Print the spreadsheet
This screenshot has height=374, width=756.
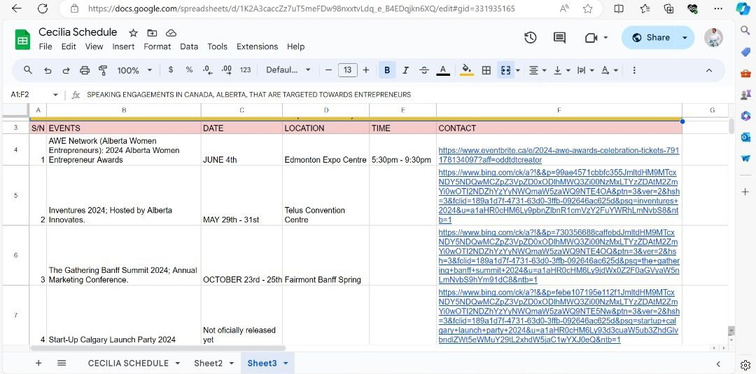pos(84,70)
